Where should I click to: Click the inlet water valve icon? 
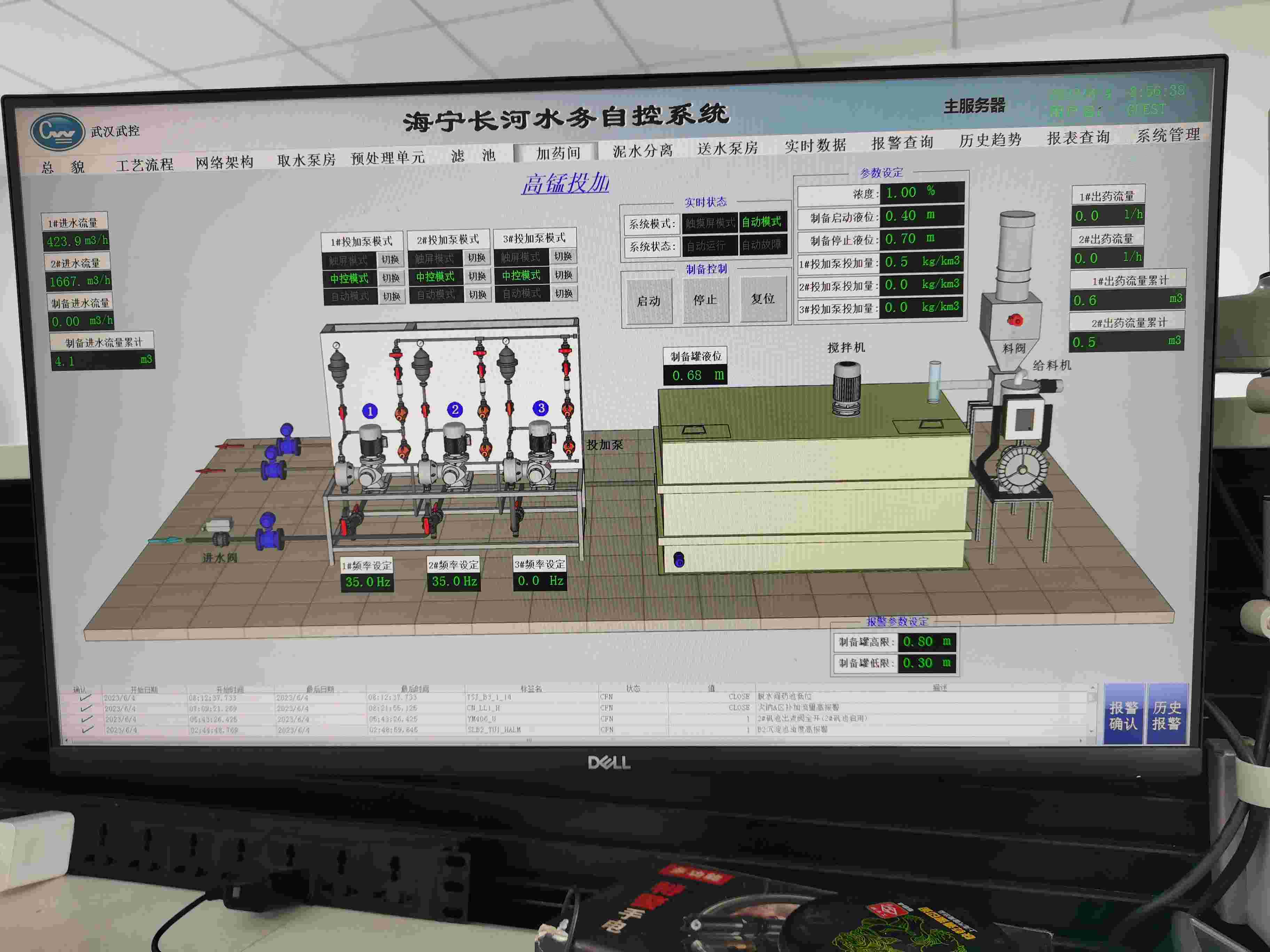(x=220, y=531)
